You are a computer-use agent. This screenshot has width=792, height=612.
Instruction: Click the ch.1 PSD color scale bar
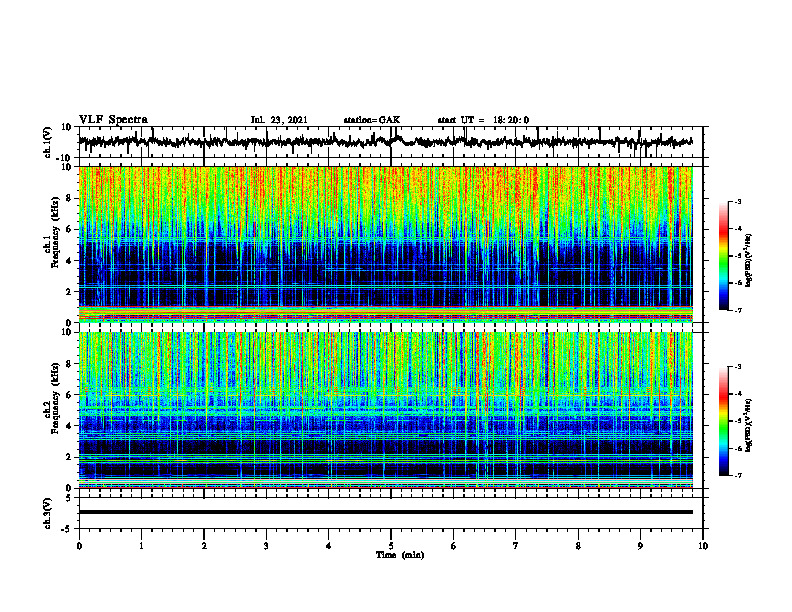[x=723, y=256]
